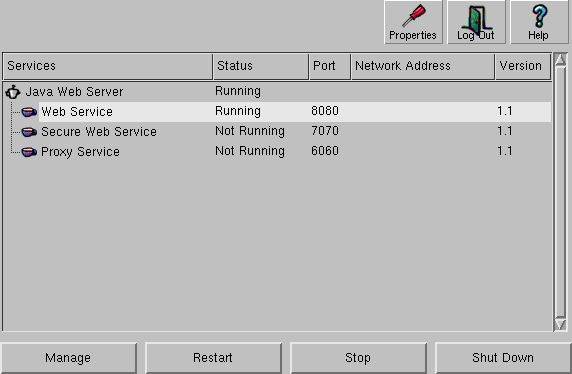Select the Web Service row label

pyautogui.click(x=77, y=112)
